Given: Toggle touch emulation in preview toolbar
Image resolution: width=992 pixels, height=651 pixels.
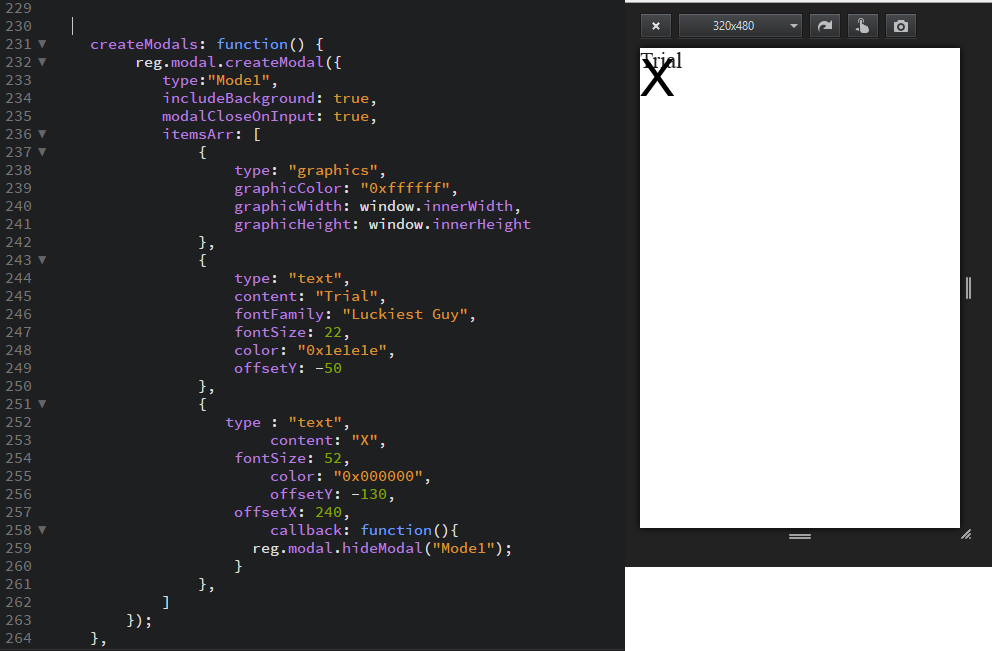Looking at the screenshot, I should click(862, 26).
